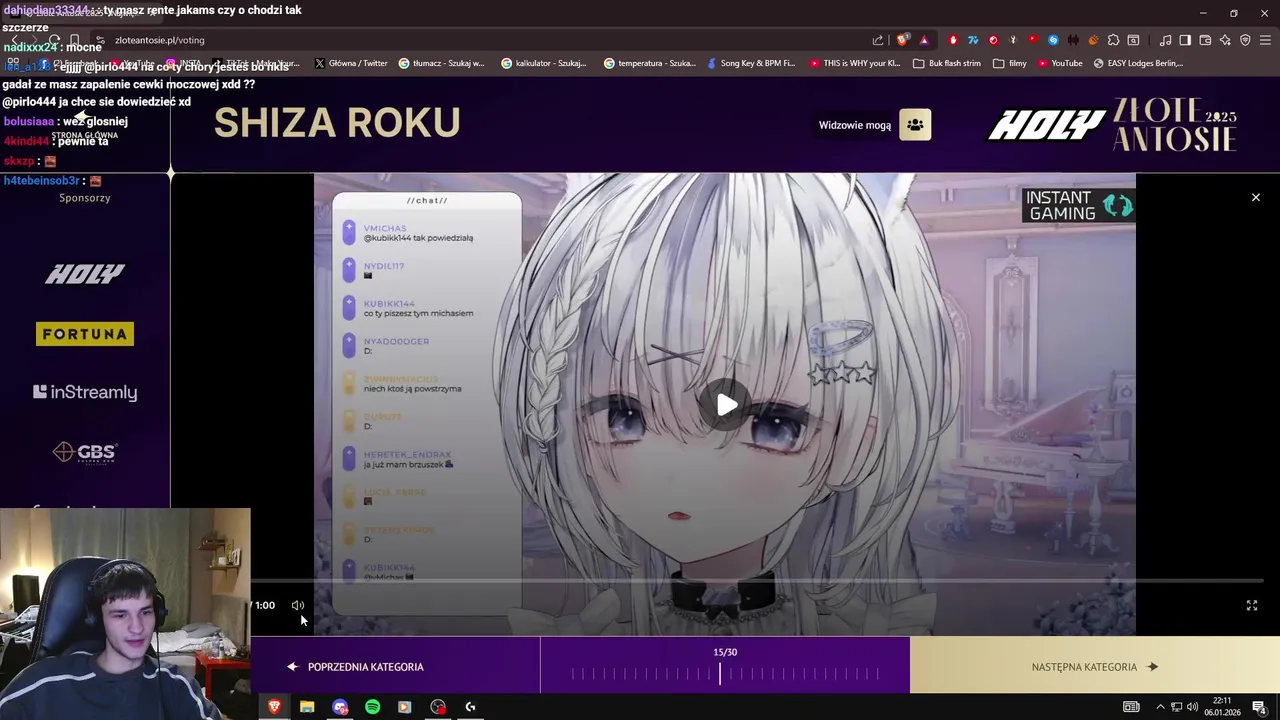Open the GBS sponsor logo
This screenshot has width=1280, height=720.
point(85,452)
